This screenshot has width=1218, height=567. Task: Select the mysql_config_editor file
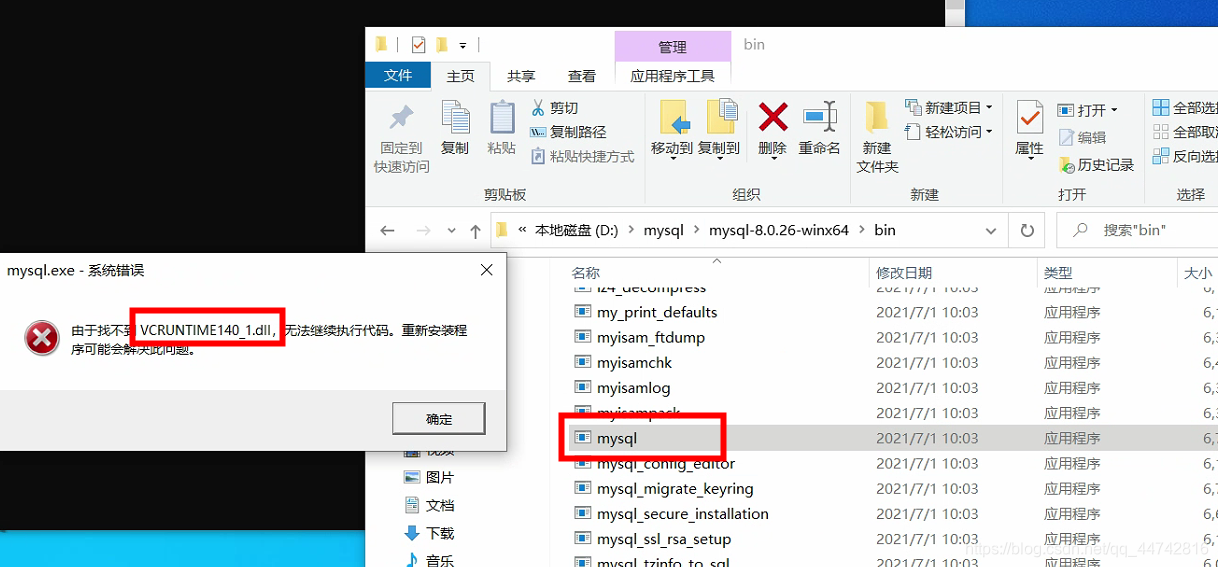[666, 463]
